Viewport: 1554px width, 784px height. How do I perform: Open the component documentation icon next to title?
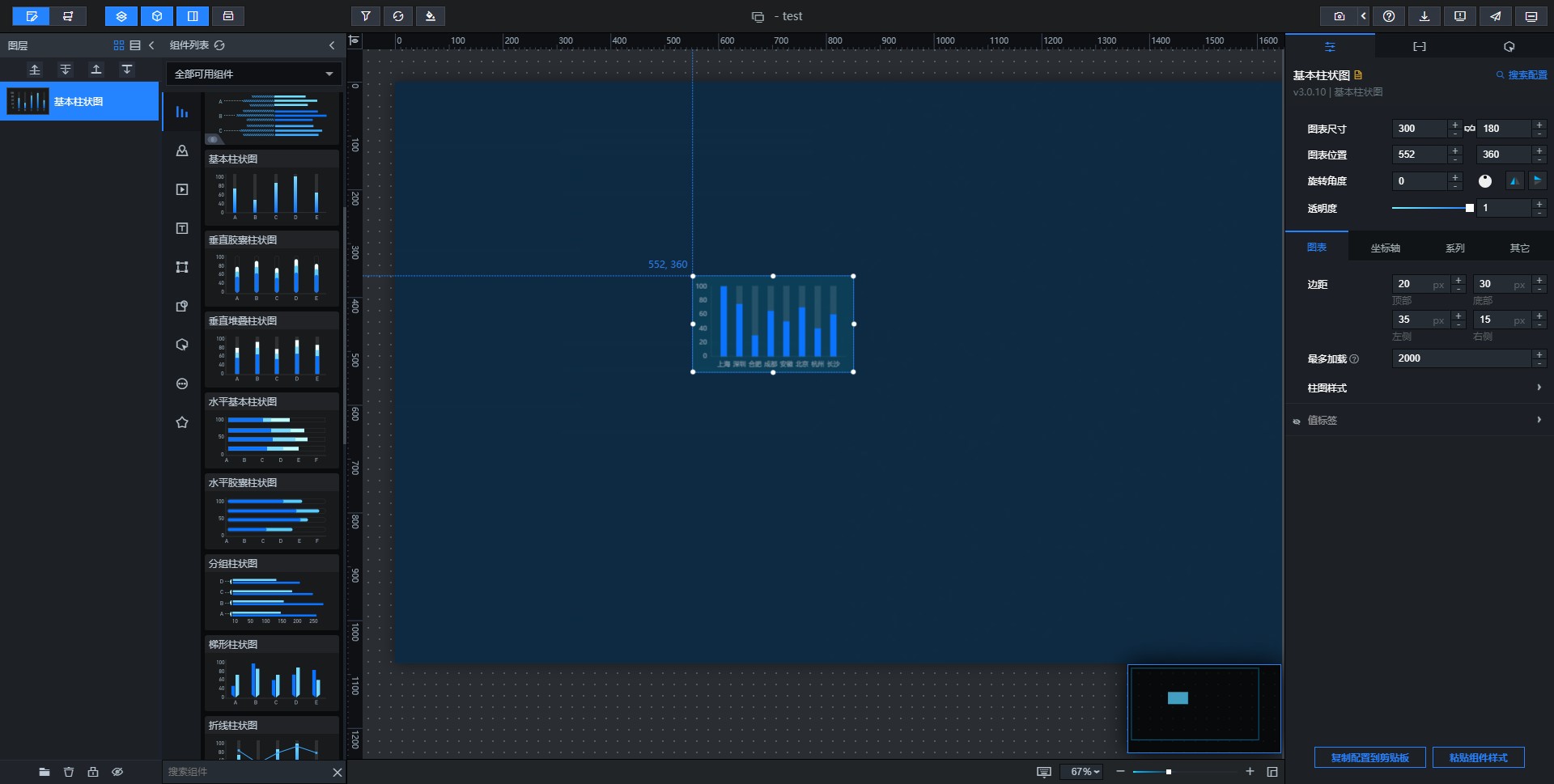tap(1358, 75)
